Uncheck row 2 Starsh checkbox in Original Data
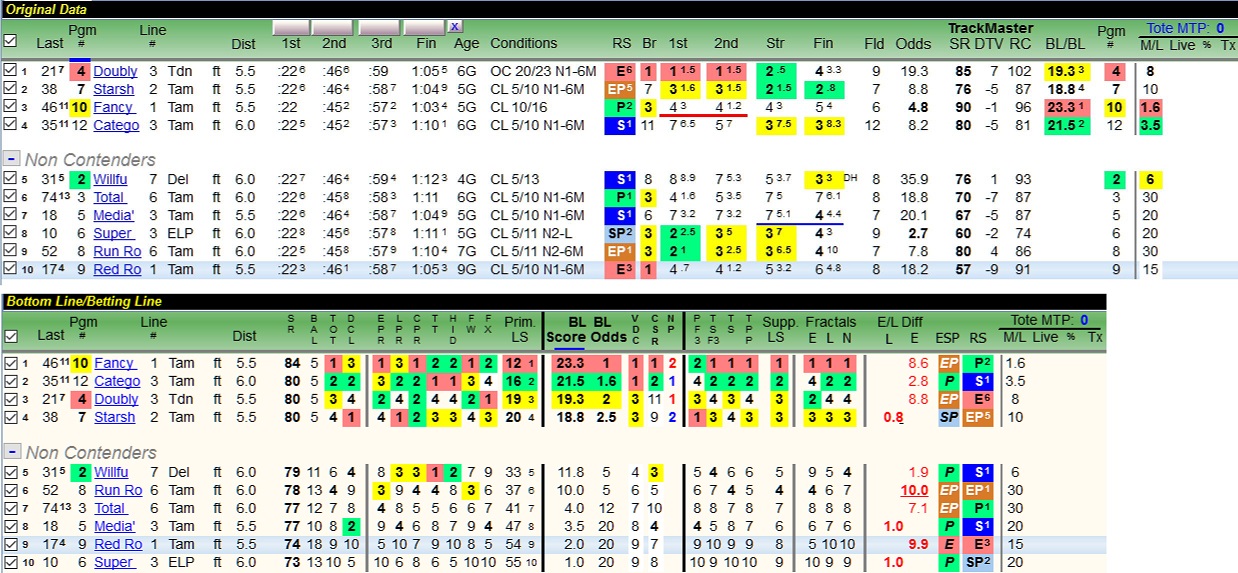 pyautogui.click(x=10, y=89)
